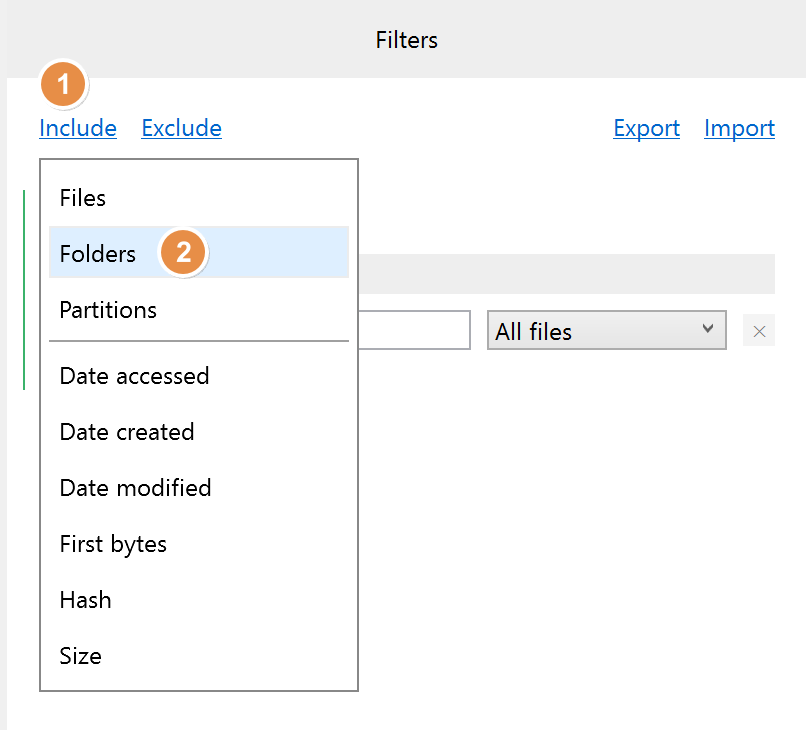
Task: Pick Partitions in the dropdown menu
Action: pyautogui.click(x=199, y=310)
